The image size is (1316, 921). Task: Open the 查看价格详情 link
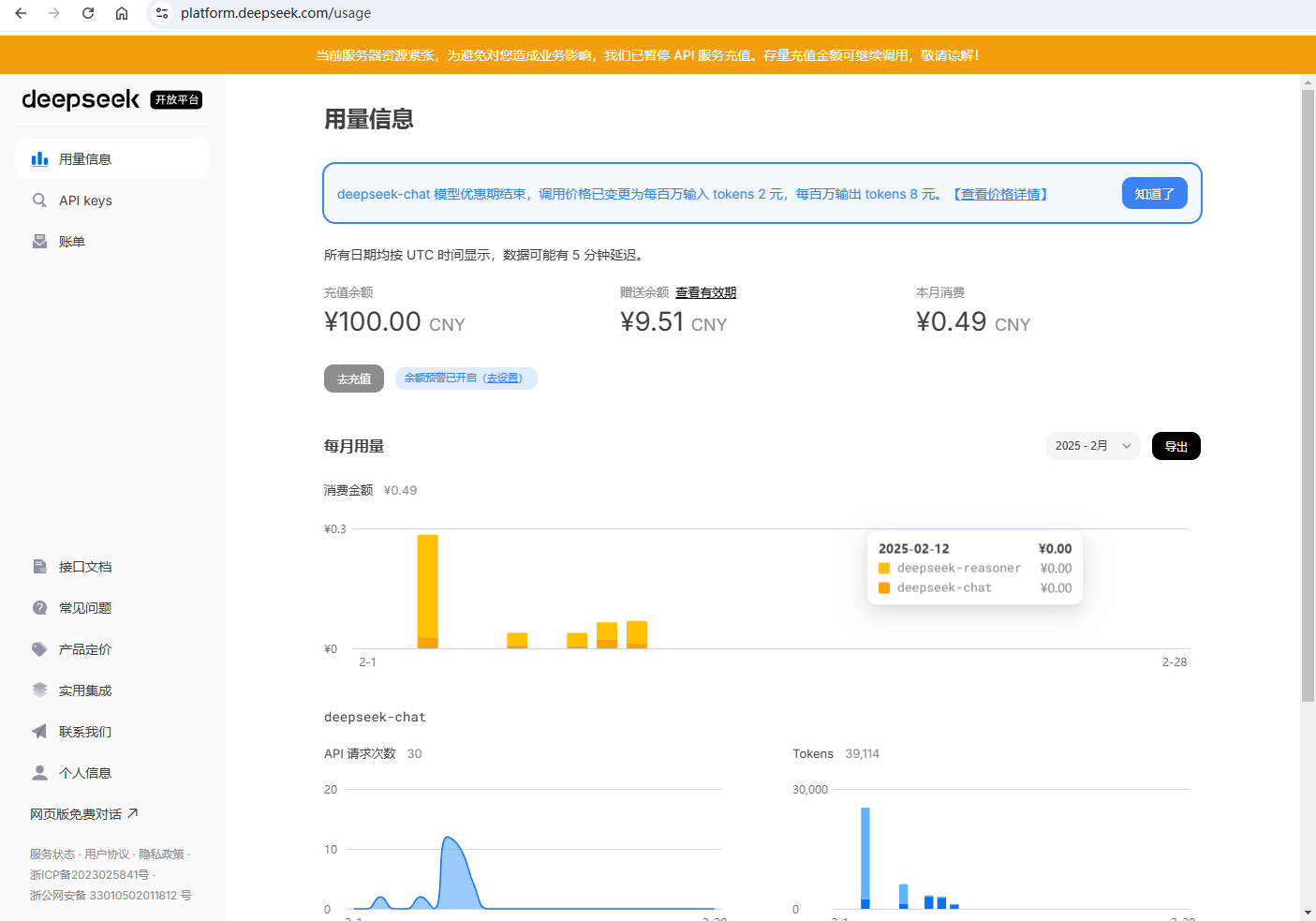pyautogui.click(x=1000, y=194)
